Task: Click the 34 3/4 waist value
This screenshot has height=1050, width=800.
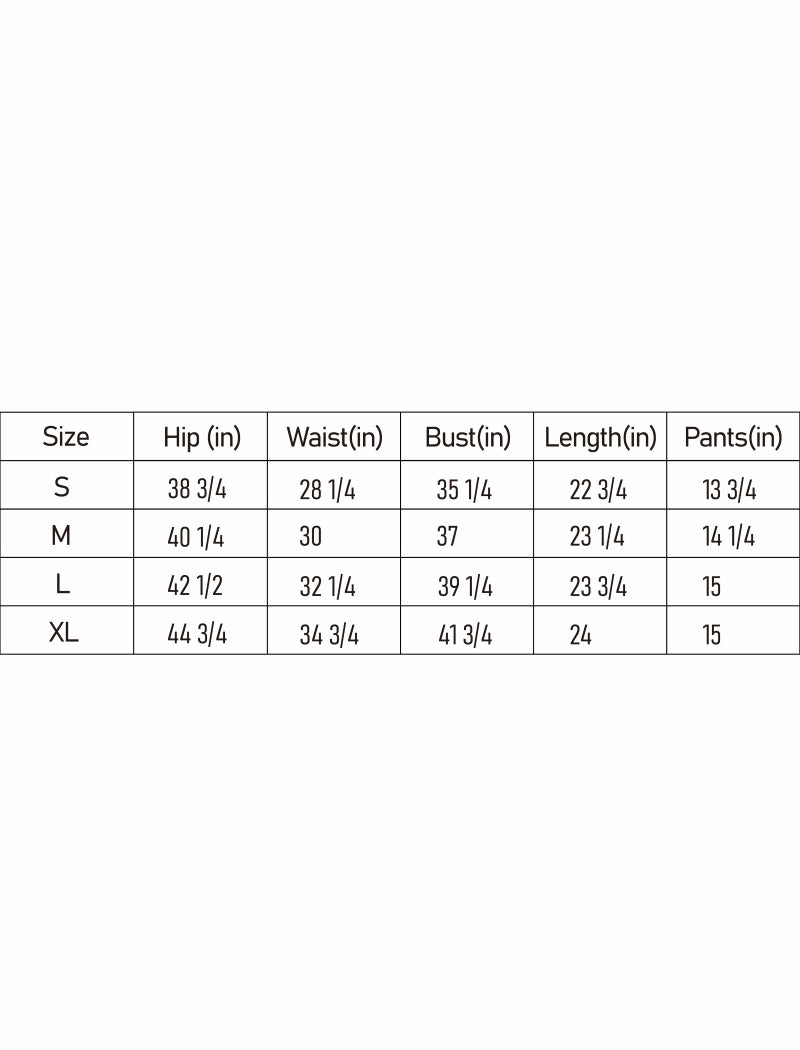Action: pyautogui.click(x=329, y=635)
